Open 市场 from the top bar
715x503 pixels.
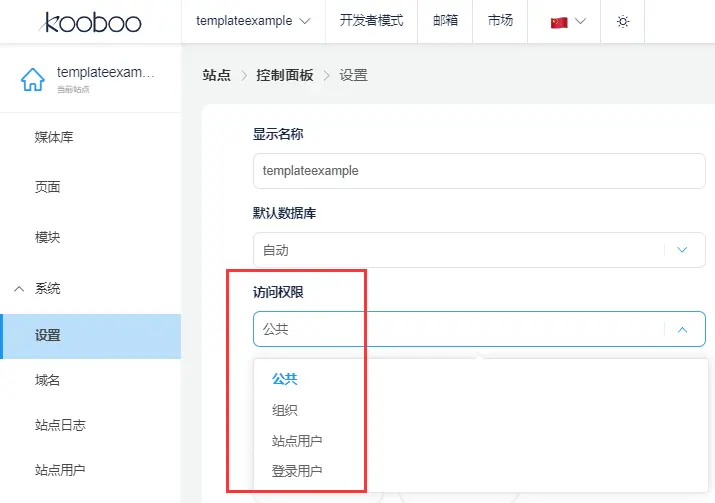[500, 21]
